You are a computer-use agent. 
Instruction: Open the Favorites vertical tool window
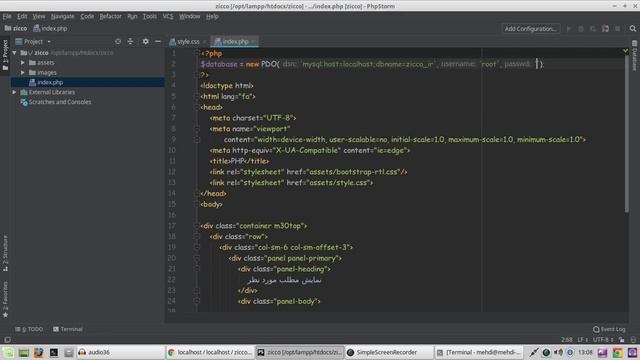click(x=5, y=299)
